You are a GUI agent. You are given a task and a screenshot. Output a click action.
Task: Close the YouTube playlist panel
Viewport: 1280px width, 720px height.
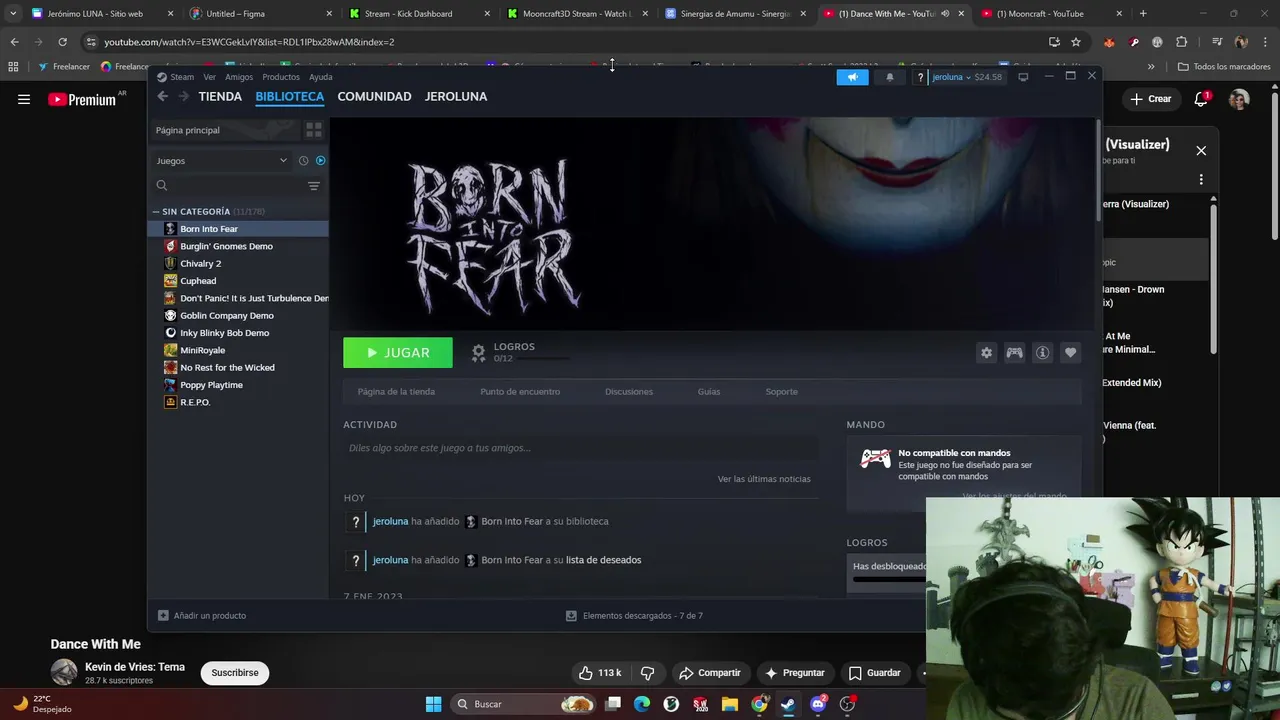(1201, 151)
